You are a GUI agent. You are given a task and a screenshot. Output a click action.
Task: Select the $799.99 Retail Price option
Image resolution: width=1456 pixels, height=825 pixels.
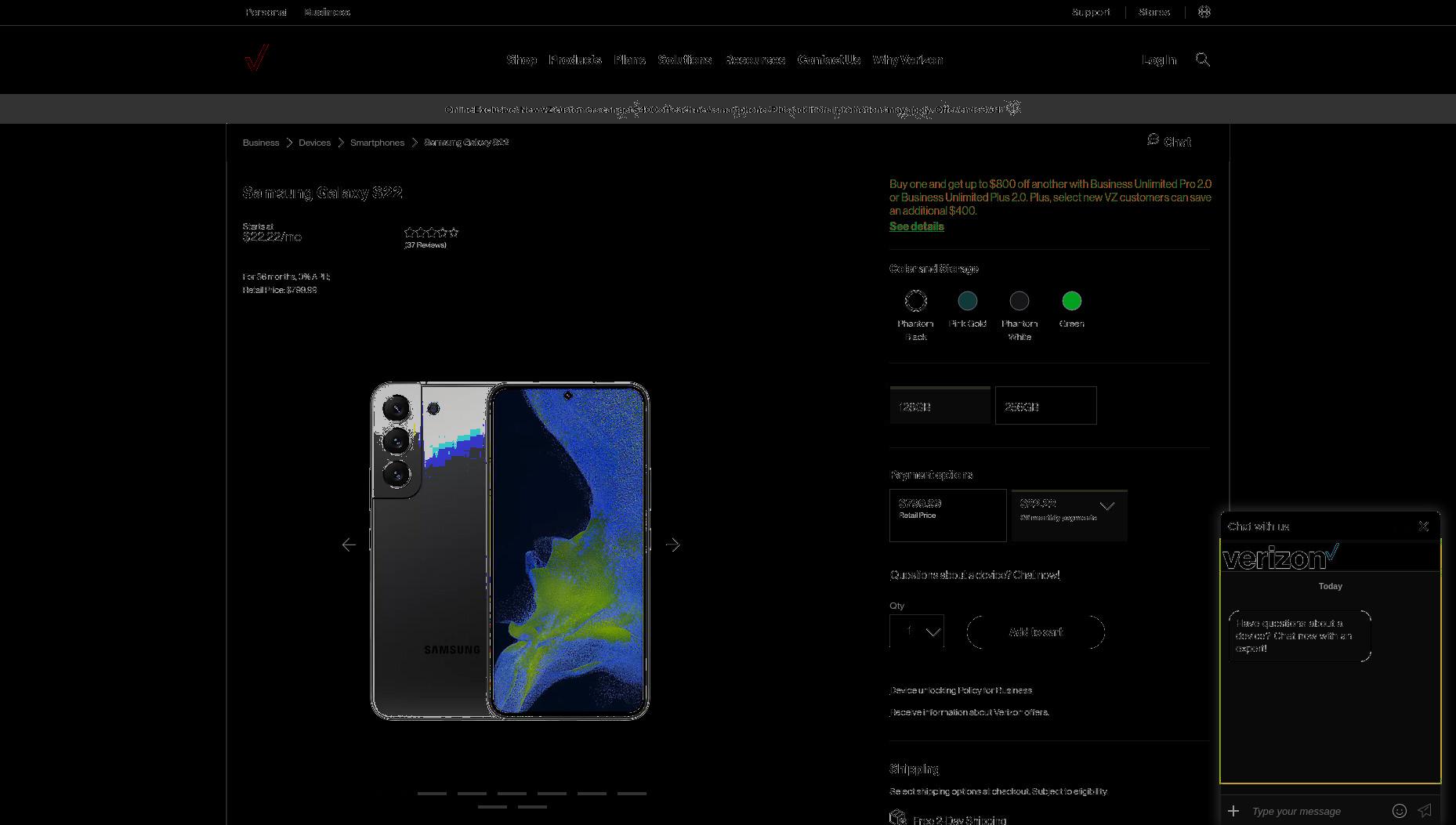[948, 516]
